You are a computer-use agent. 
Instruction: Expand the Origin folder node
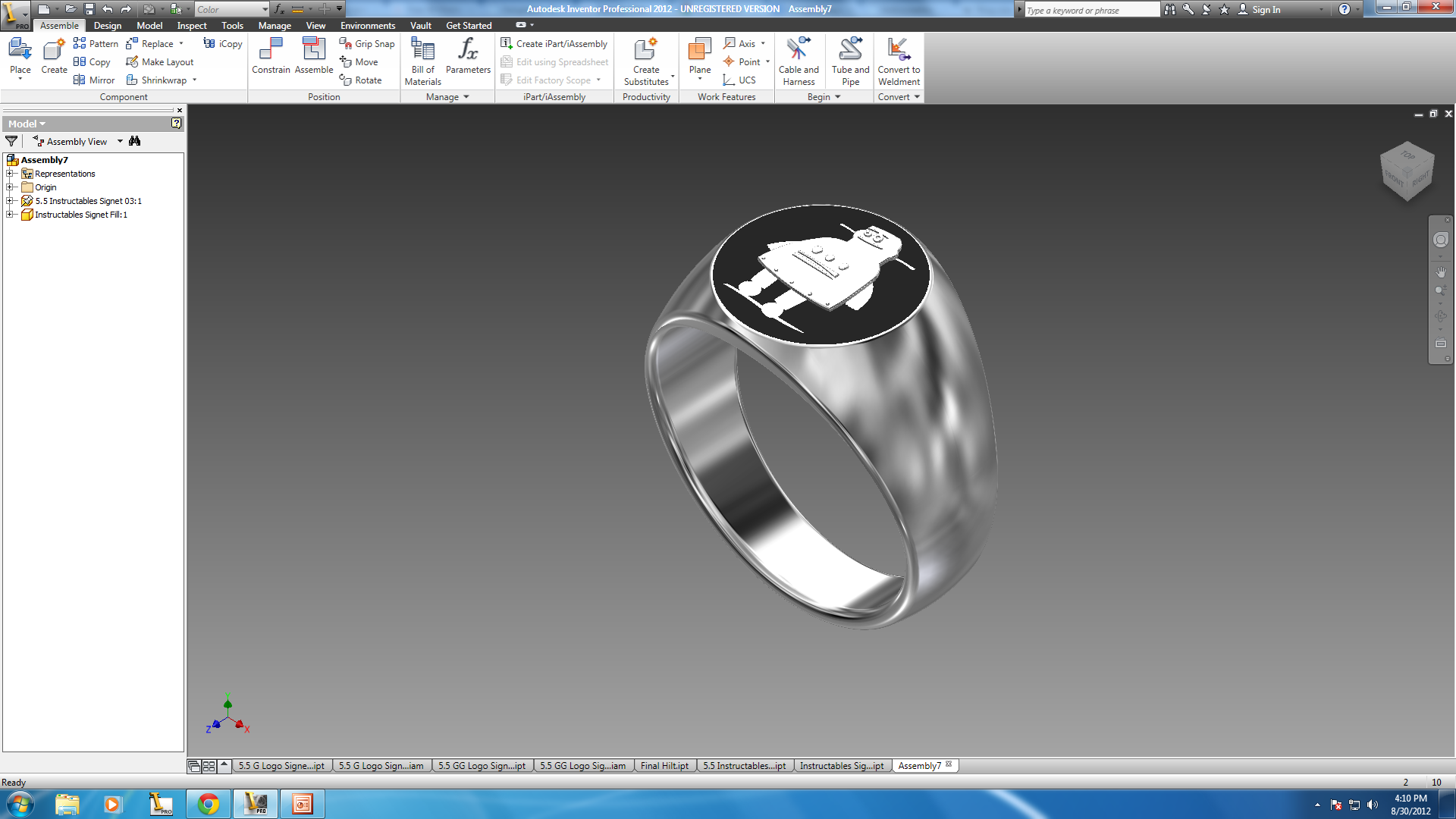(x=10, y=187)
